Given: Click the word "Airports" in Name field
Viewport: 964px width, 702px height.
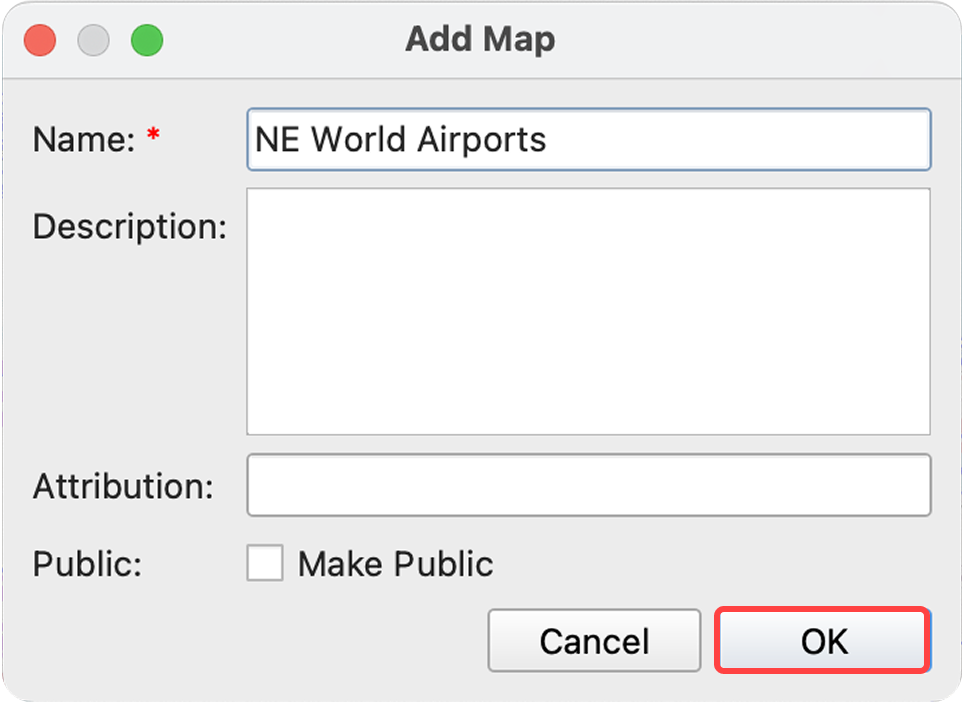Looking at the screenshot, I should [482, 139].
